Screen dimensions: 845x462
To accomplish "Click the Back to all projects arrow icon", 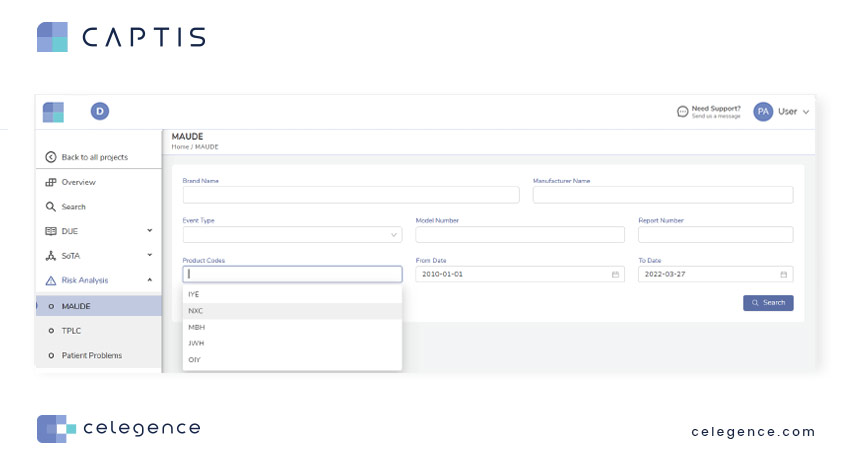I will 51,157.
